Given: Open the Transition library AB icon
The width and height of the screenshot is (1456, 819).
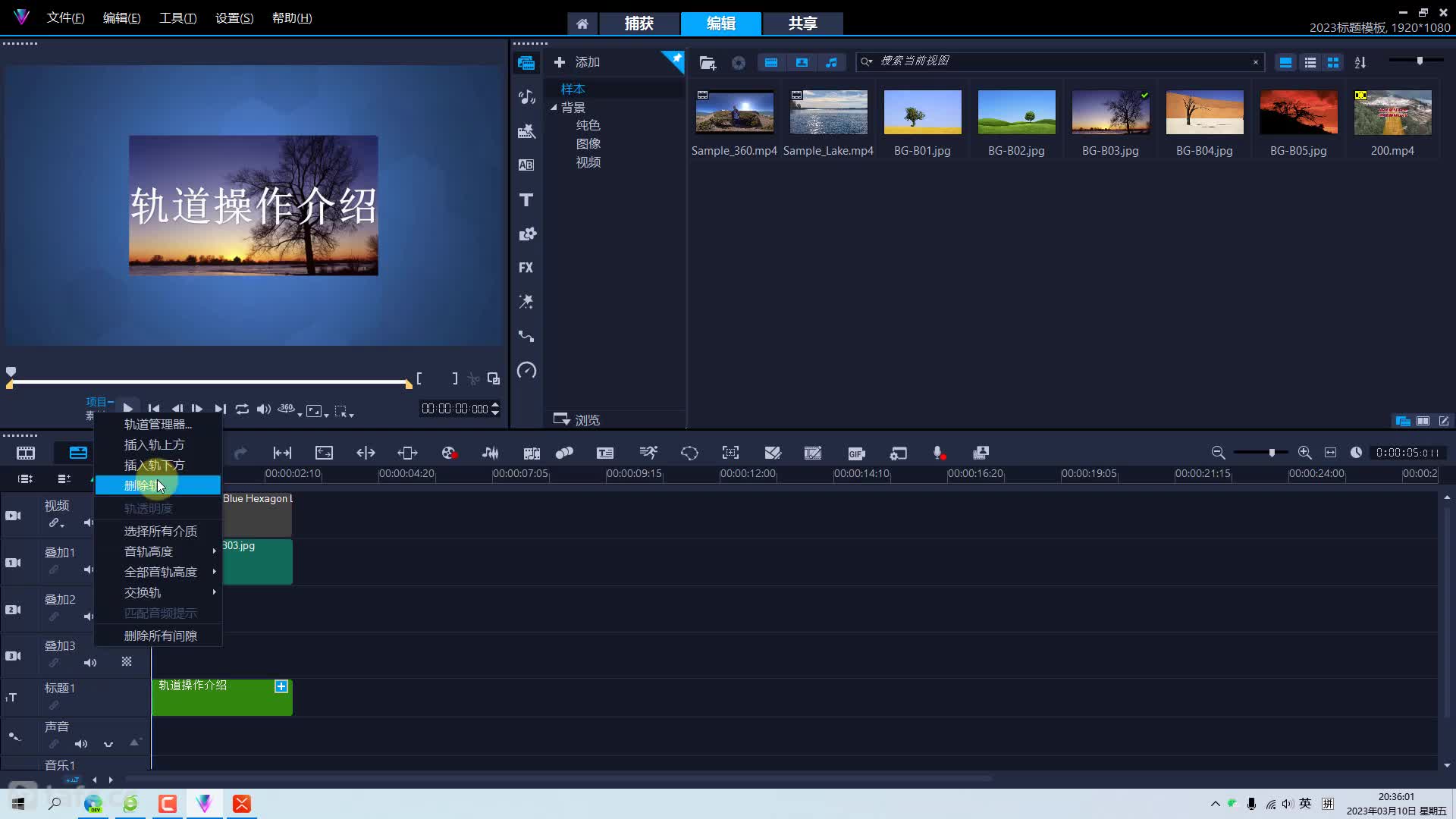Looking at the screenshot, I should click(526, 165).
